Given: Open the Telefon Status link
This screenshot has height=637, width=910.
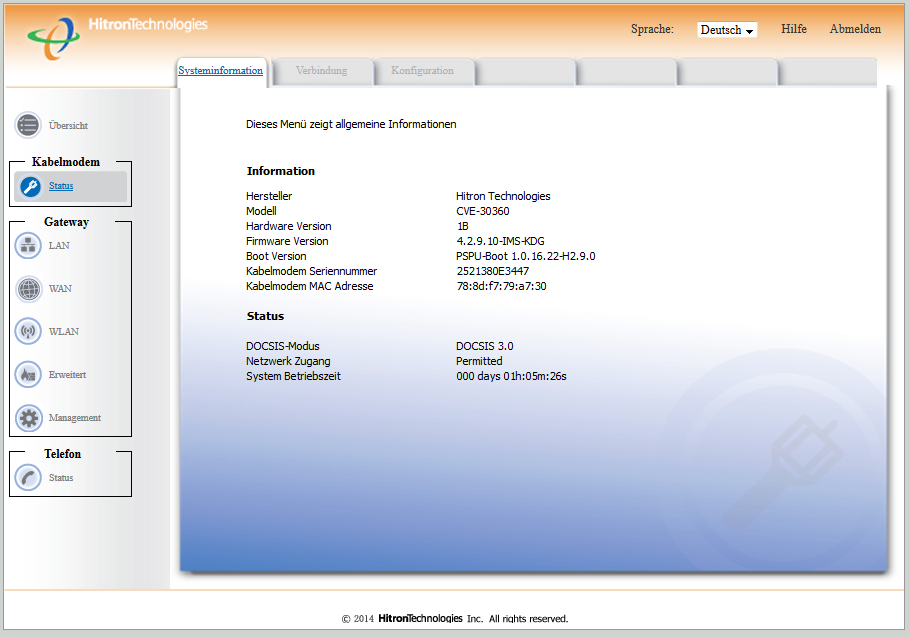Looking at the screenshot, I should (61, 477).
